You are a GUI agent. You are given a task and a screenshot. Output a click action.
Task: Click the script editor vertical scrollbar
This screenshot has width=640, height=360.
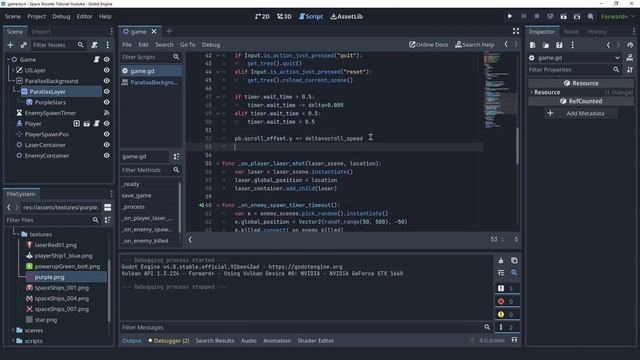(517, 146)
